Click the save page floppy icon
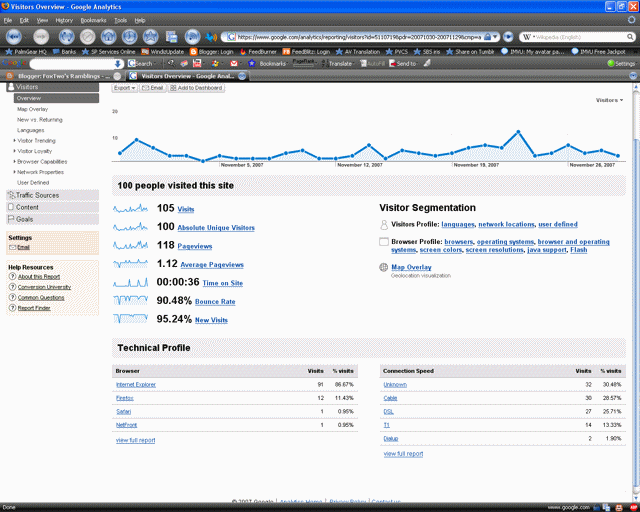The image size is (640, 512). point(171,37)
